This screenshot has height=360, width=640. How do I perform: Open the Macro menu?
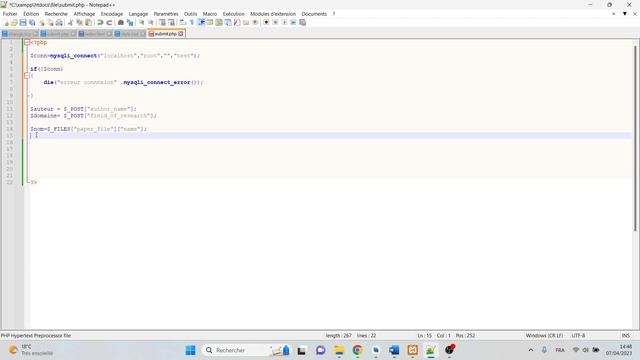pos(210,14)
